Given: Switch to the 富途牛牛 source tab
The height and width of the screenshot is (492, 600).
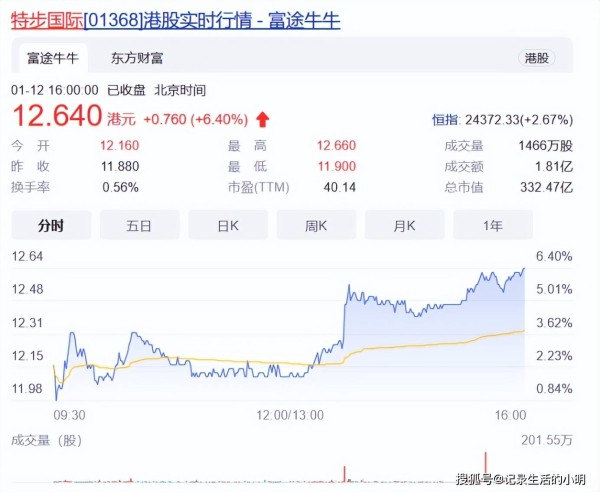Looking at the screenshot, I should [x=52, y=58].
